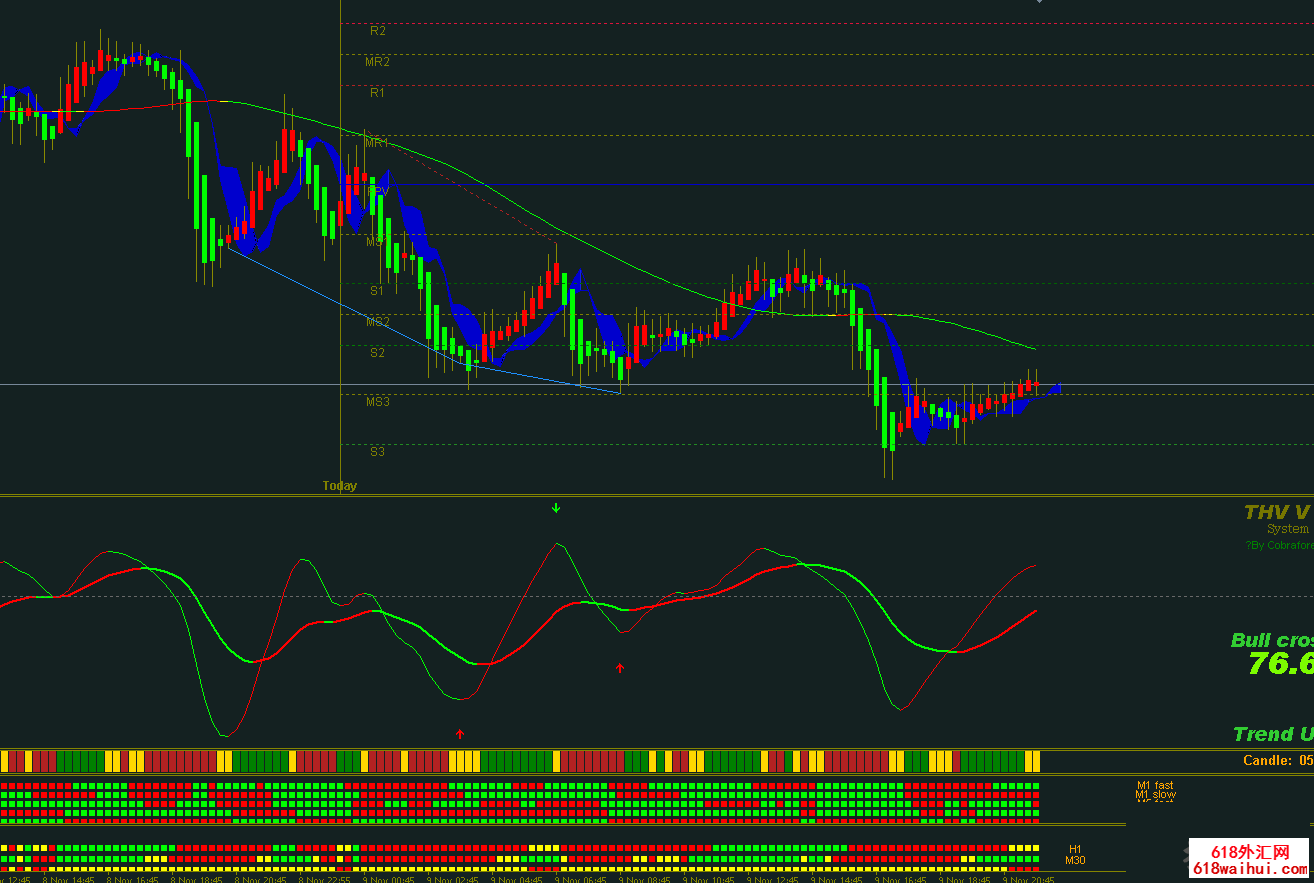Viewport: 1314px width, 883px height.
Task: Click the H1 timeframe row label
Action: tap(1075, 849)
